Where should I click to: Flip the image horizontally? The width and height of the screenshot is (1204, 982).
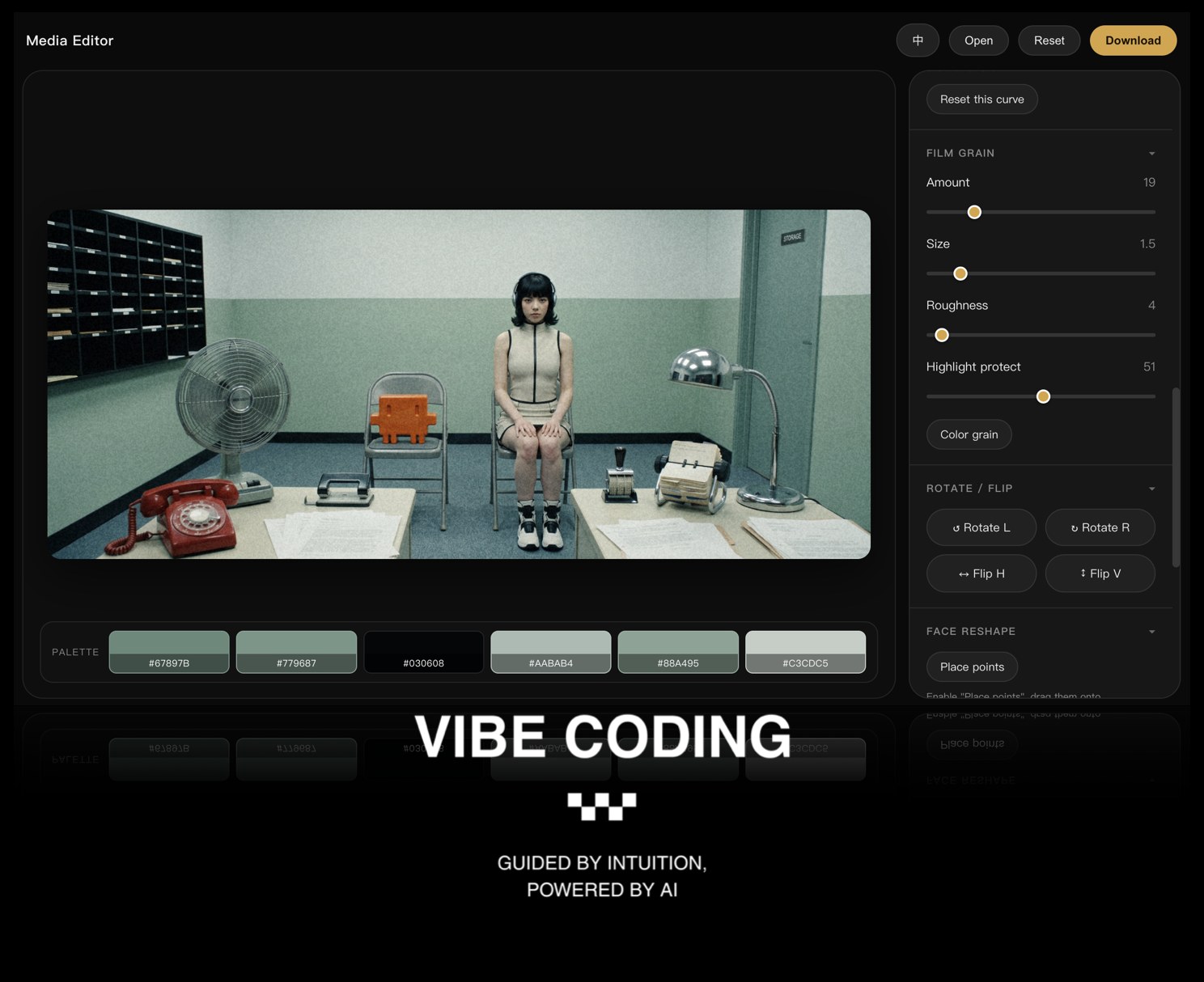point(981,574)
